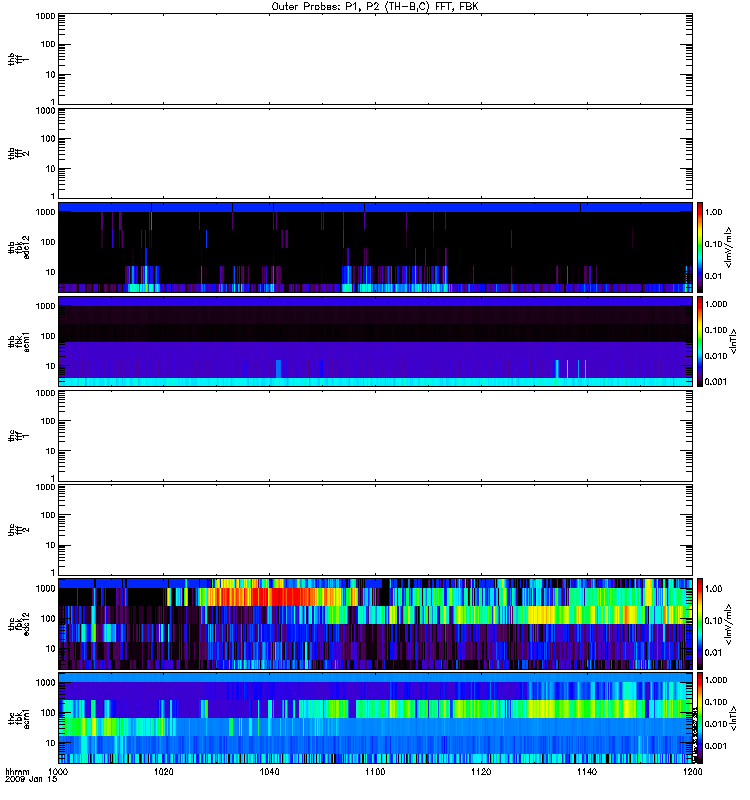Click '<|mV/m|>' unit label beside thb edc12 color bar

click(730, 247)
